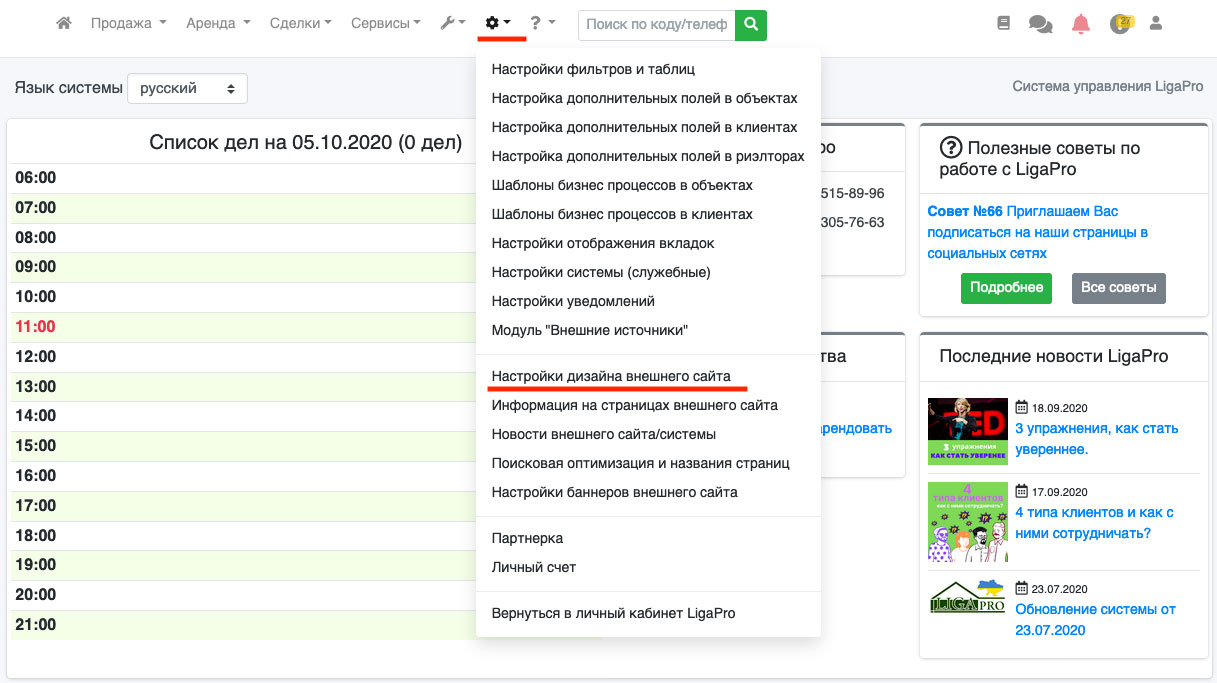Click the green Подробнее button
1217x683 pixels.
[x=1006, y=288]
